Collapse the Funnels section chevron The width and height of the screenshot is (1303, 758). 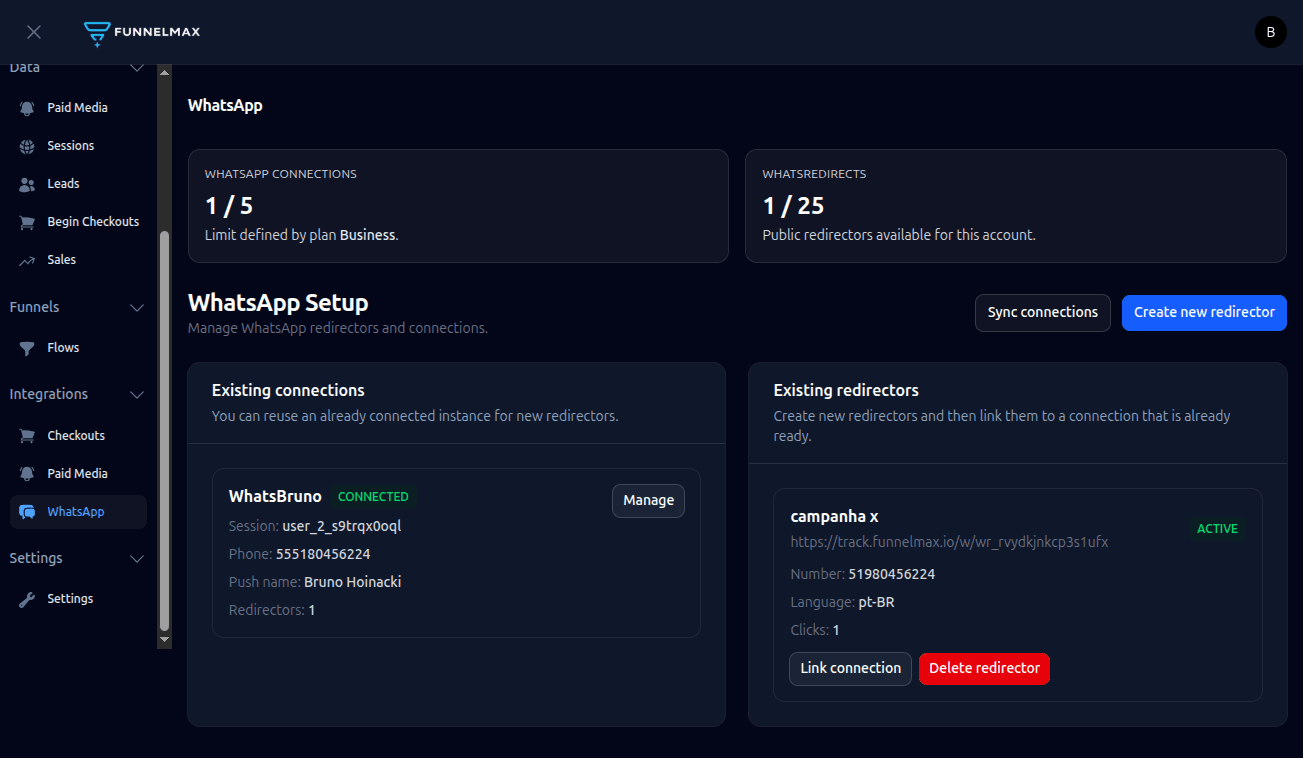coord(137,307)
